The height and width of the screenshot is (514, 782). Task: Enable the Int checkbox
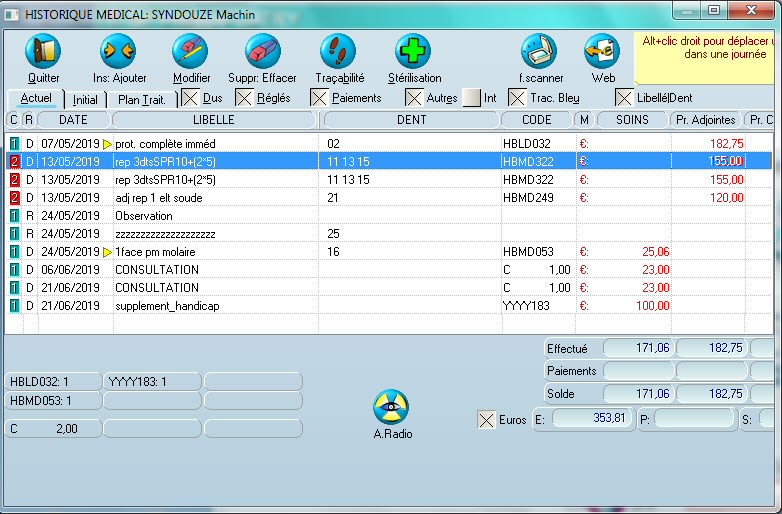pyautogui.click(x=471, y=98)
